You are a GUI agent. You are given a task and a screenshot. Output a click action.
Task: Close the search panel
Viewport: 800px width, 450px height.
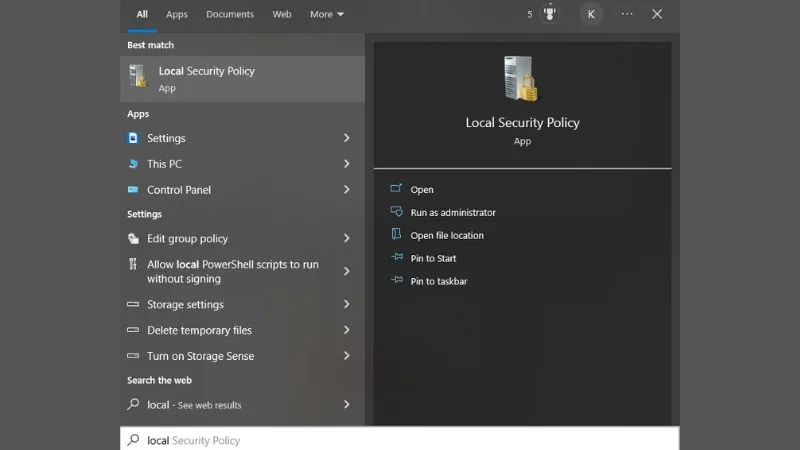657,14
